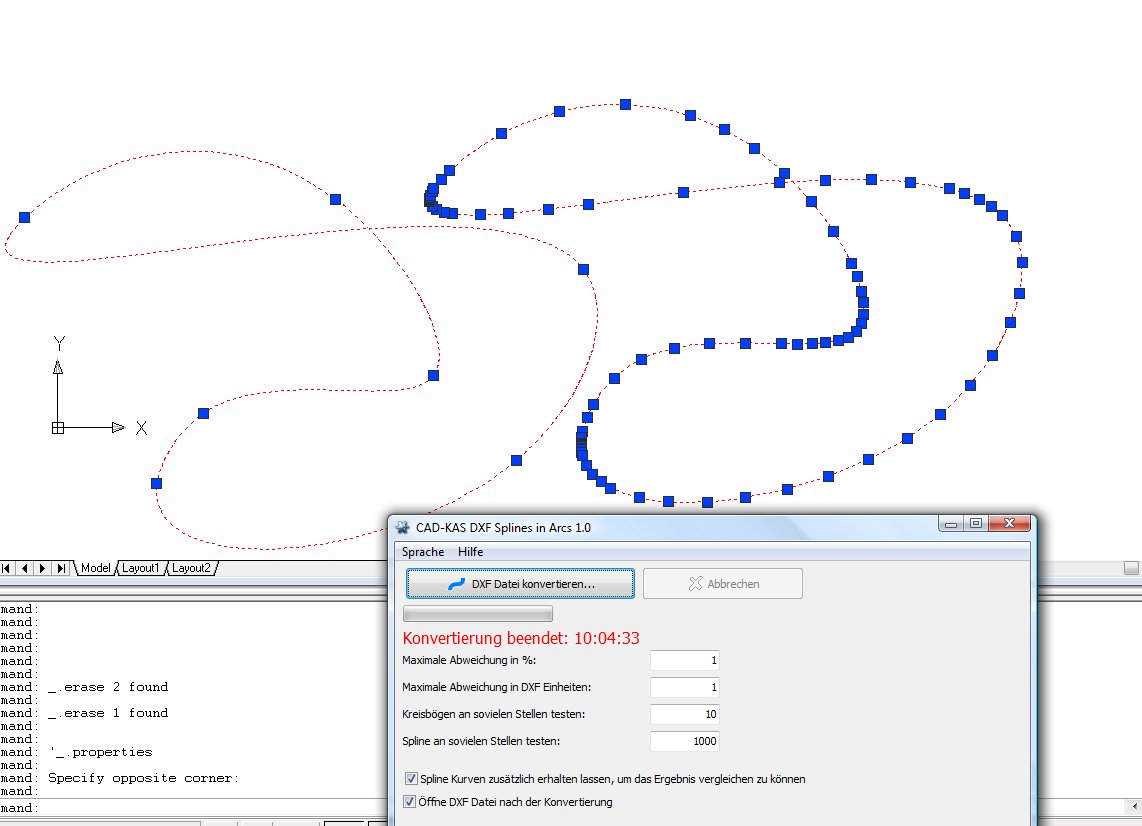Click the 'Spline an sovielen Stellen testen' field
The image size is (1142, 826).
(x=685, y=741)
